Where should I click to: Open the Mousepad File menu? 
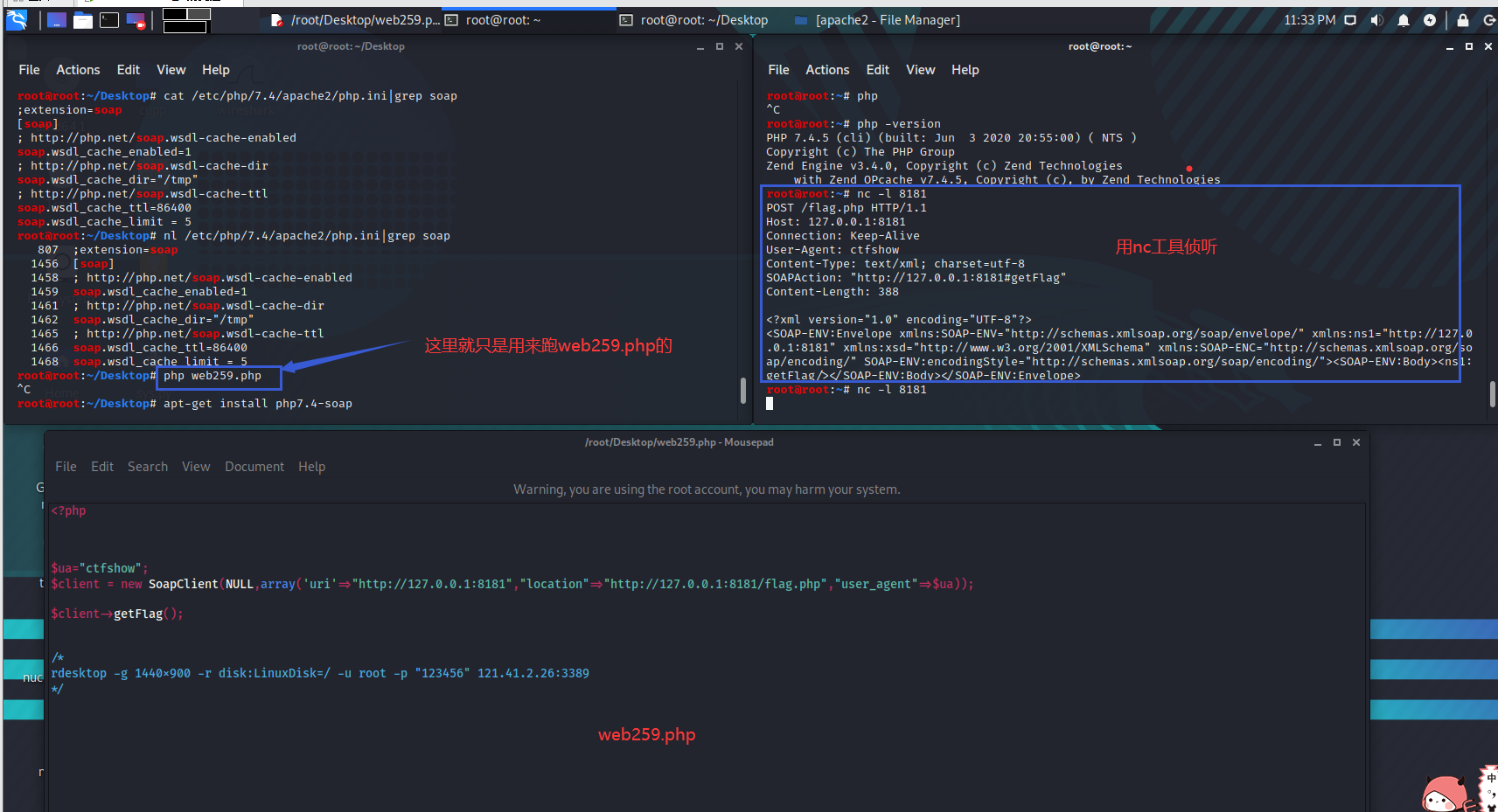coord(66,467)
